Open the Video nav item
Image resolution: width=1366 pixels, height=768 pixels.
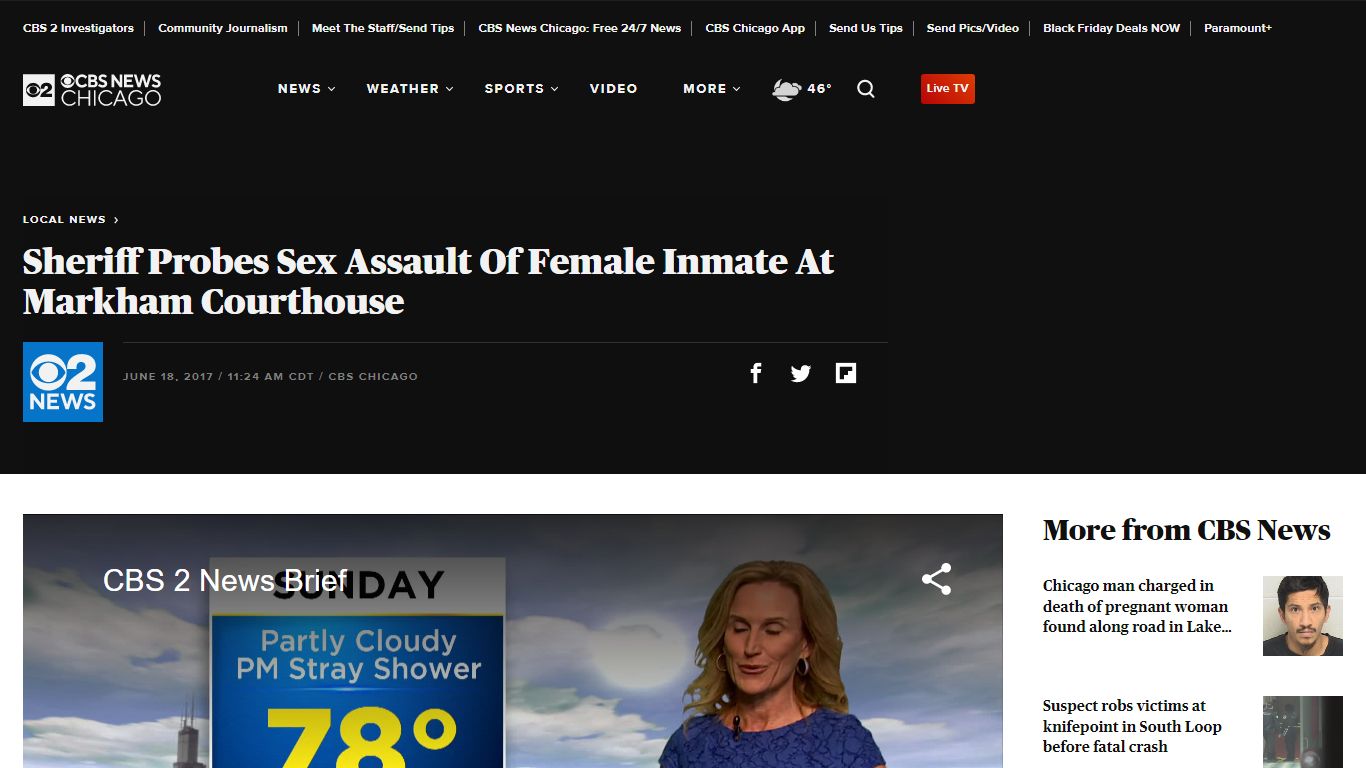614,89
